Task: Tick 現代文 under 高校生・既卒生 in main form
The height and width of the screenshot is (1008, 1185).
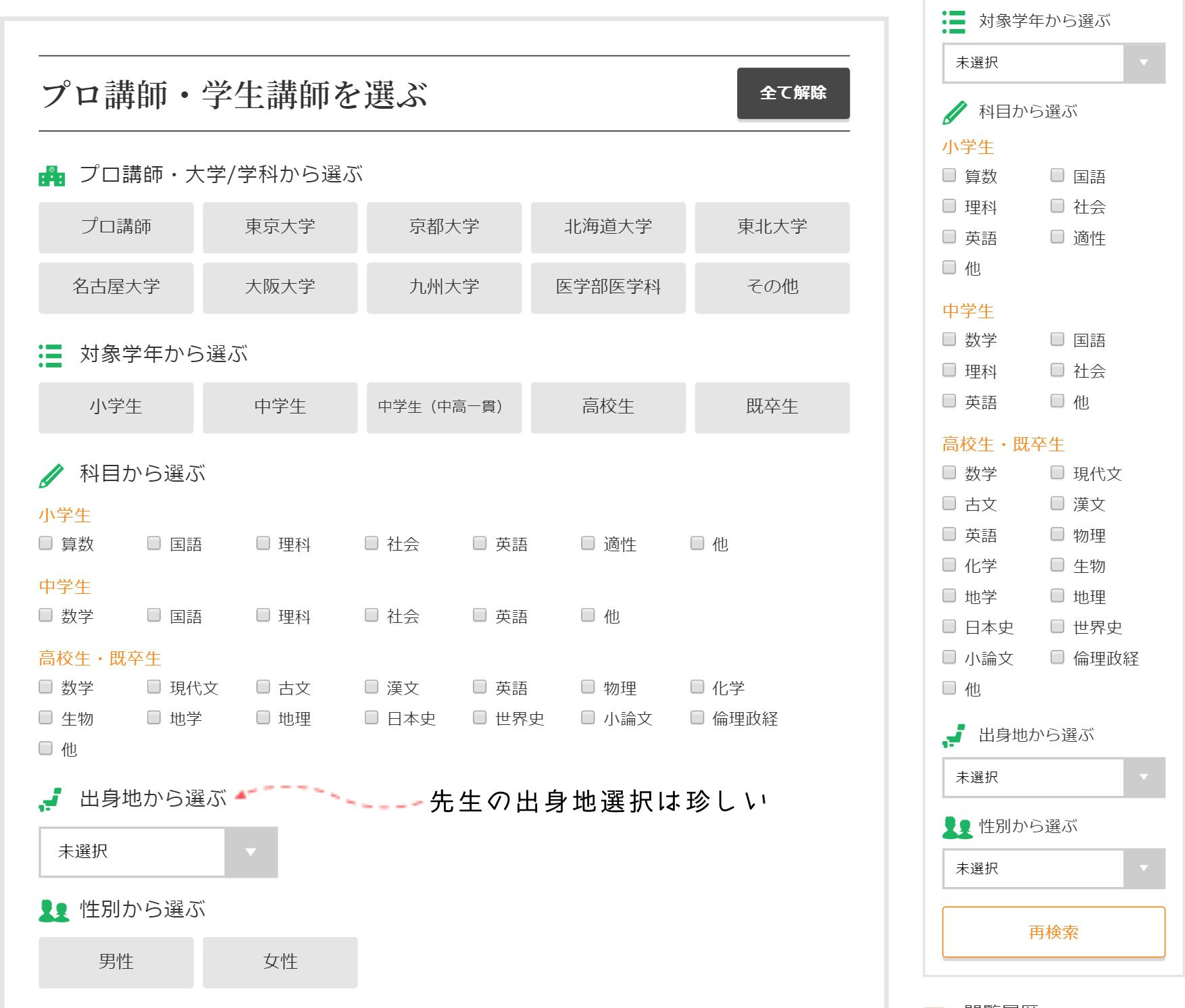Action: (154, 687)
